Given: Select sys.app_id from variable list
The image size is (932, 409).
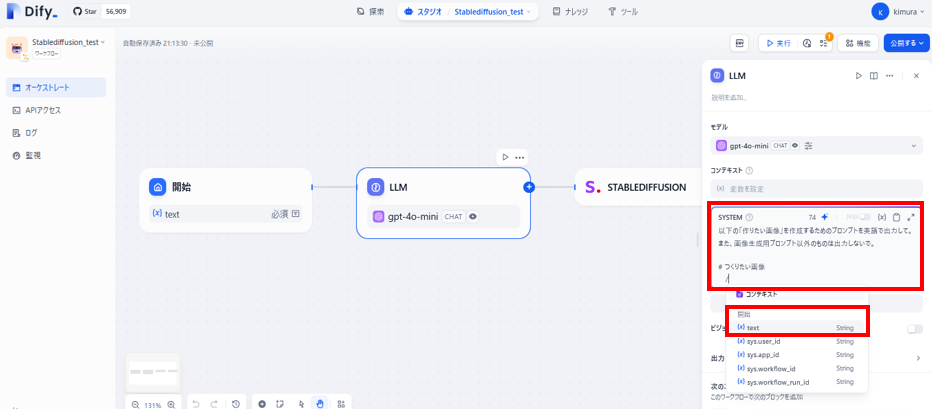Looking at the screenshot, I should [x=796, y=355].
